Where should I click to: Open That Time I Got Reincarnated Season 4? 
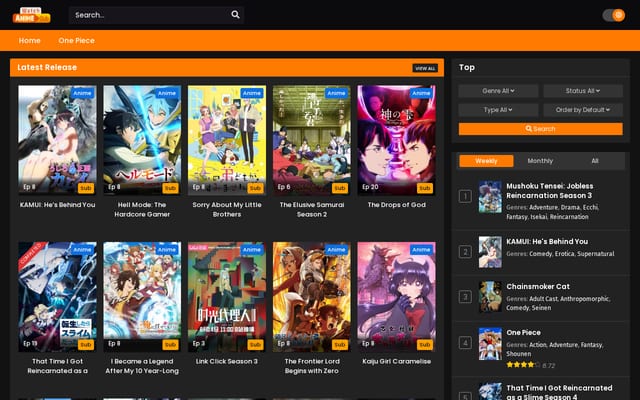[x=559, y=392]
